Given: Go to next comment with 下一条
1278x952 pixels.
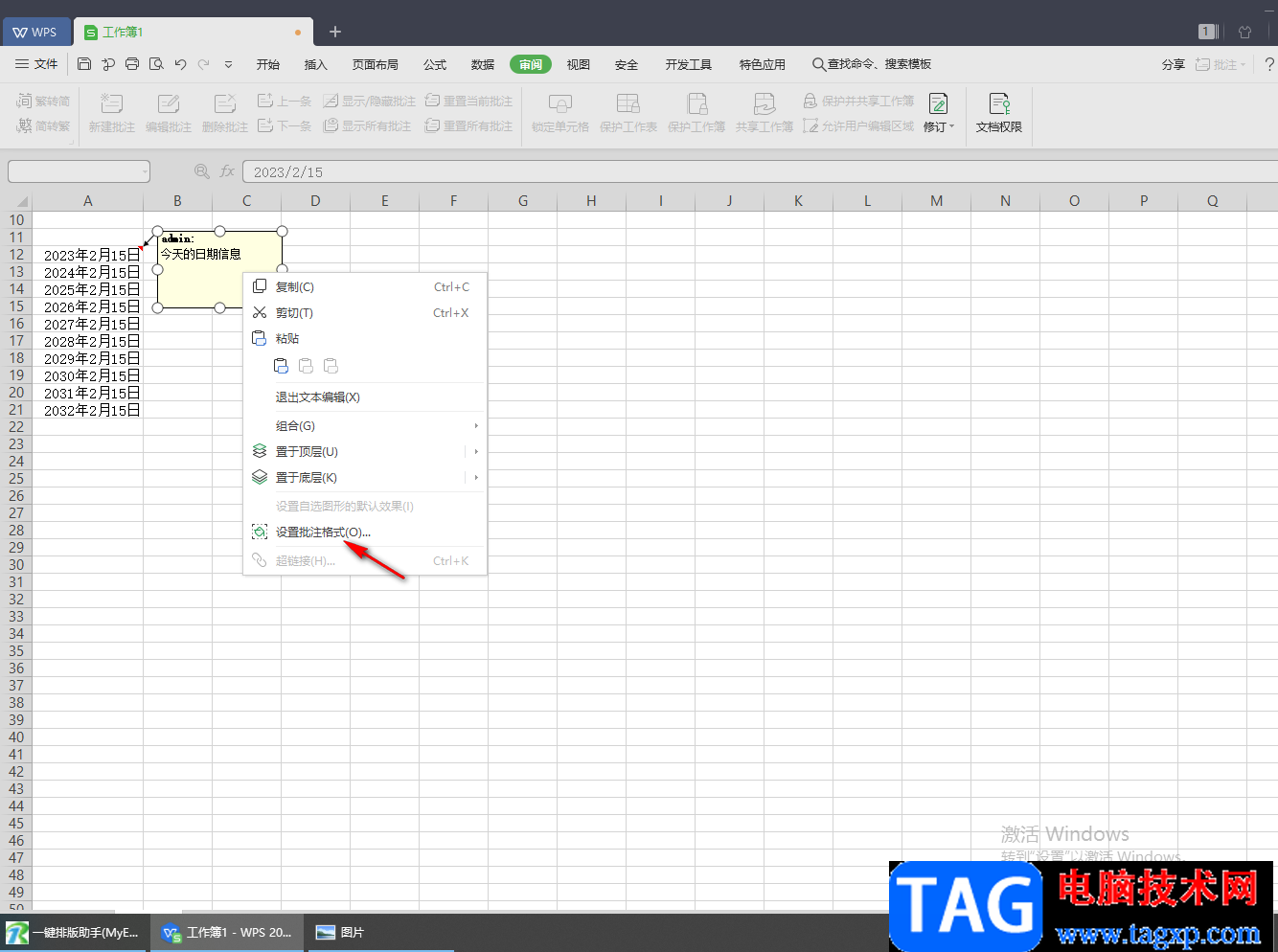Looking at the screenshot, I should (x=285, y=125).
